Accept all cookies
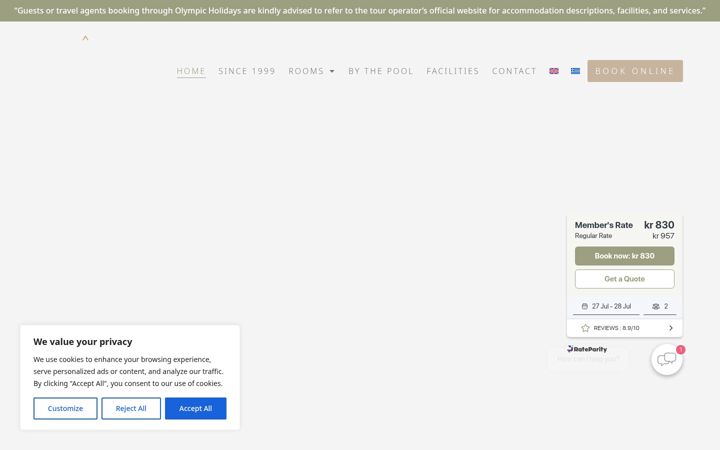This screenshot has width=720, height=450. point(196,408)
